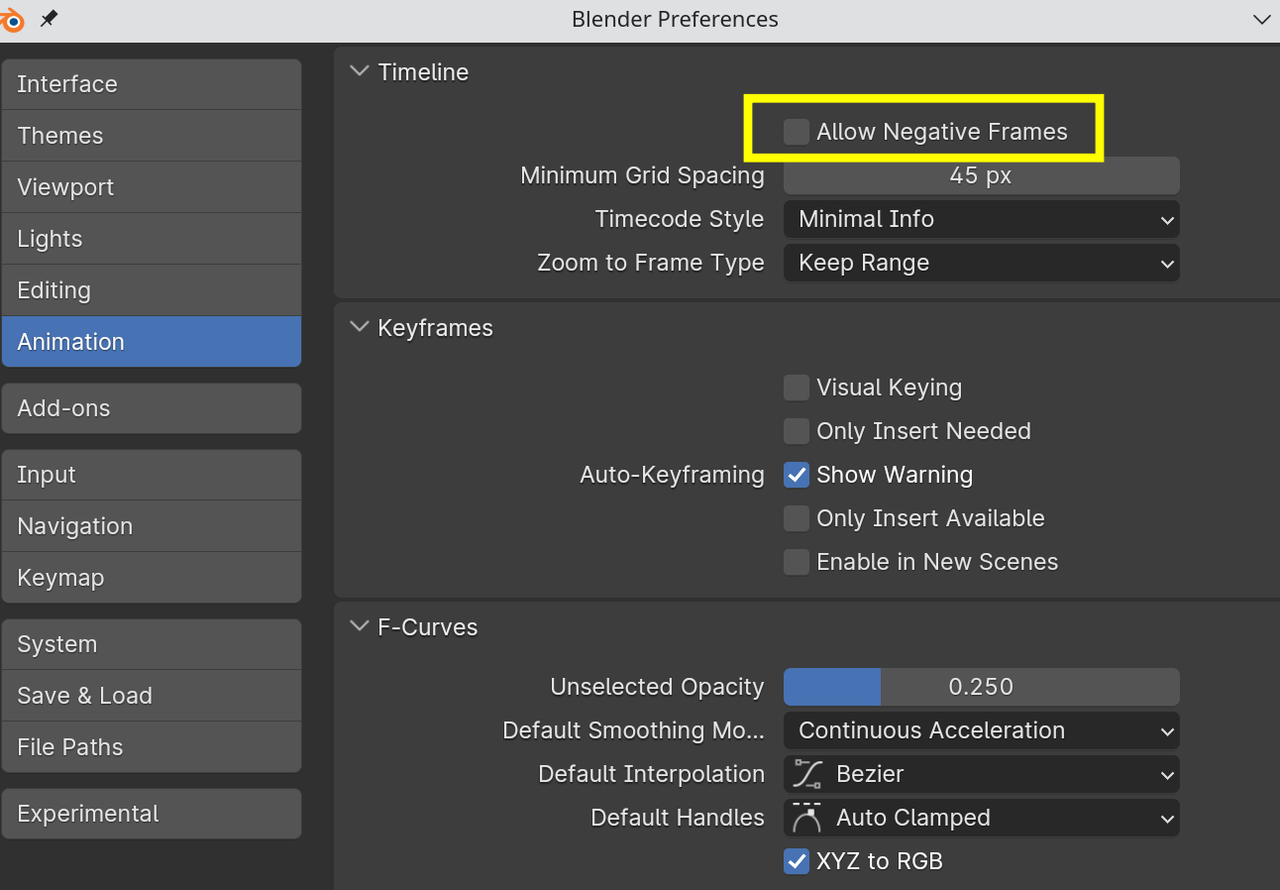
Task: Open Zoom to Frame Type dropdown
Action: (981, 263)
